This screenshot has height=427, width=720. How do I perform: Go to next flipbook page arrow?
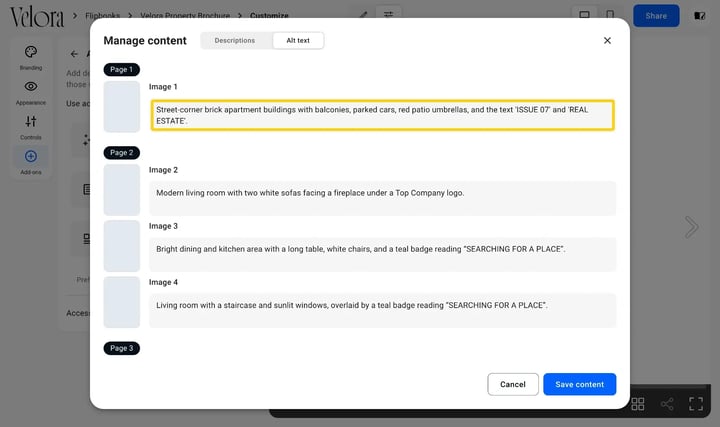[x=692, y=227]
